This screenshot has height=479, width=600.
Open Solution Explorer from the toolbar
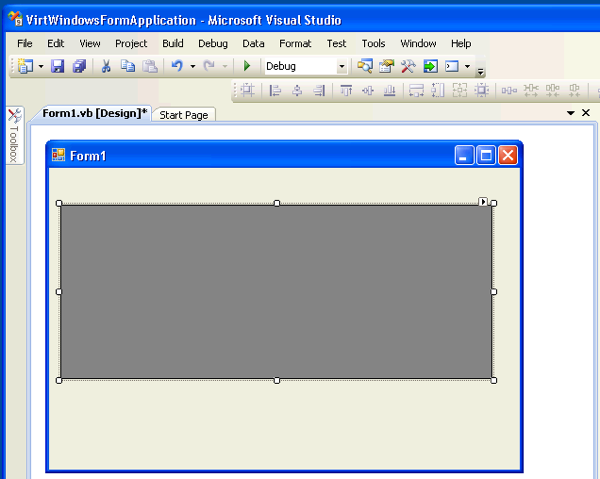click(x=364, y=66)
